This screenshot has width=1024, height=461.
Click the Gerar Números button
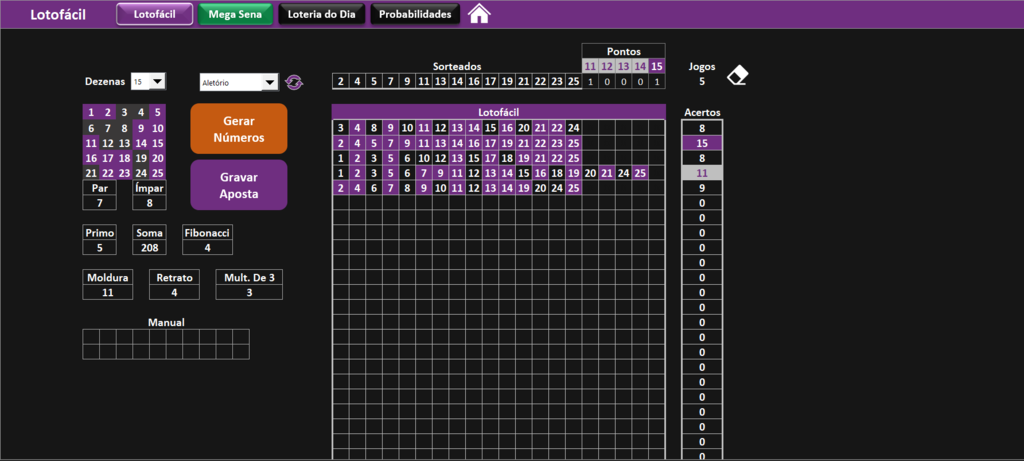point(239,129)
